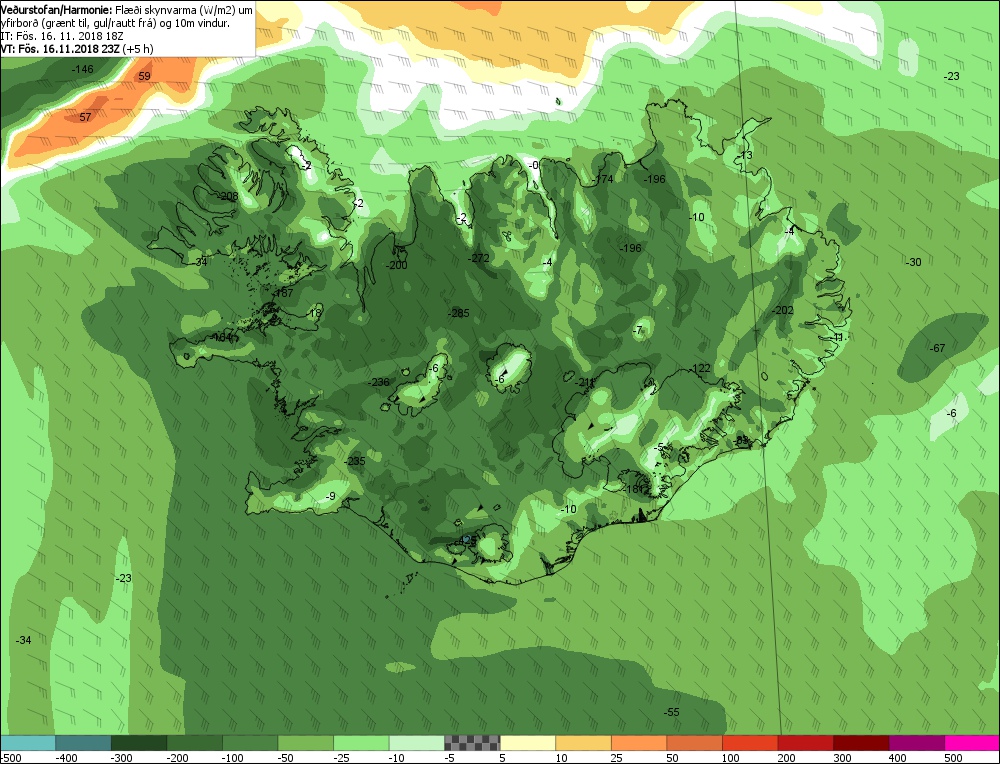
Task: Click the -400 legend scale label
Action: pyautogui.click(x=66, y=758)
